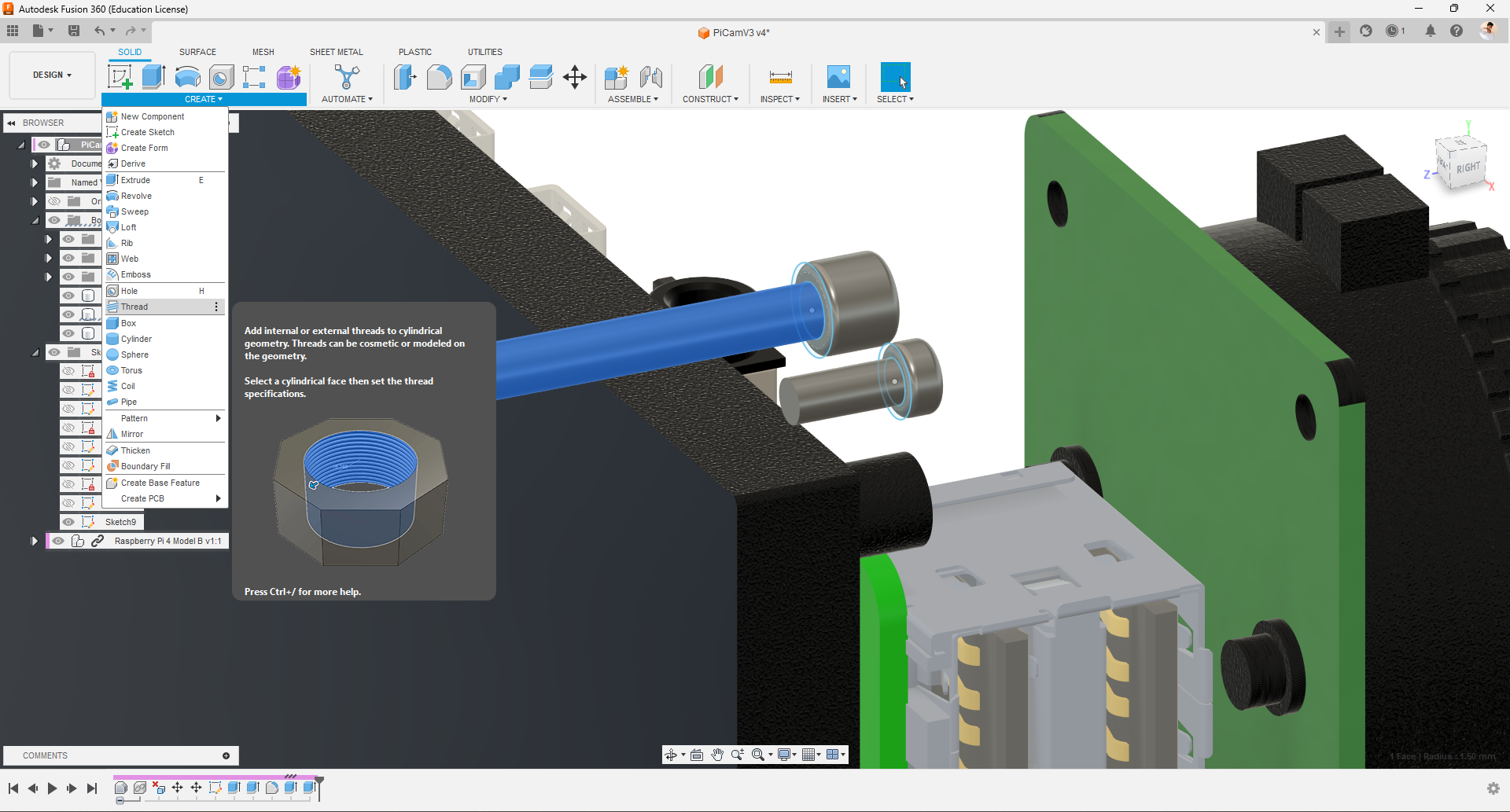Screen dimensions: 1510x812
Task: Choose Thread from the Create menu
Action: [x=165, y=307]
